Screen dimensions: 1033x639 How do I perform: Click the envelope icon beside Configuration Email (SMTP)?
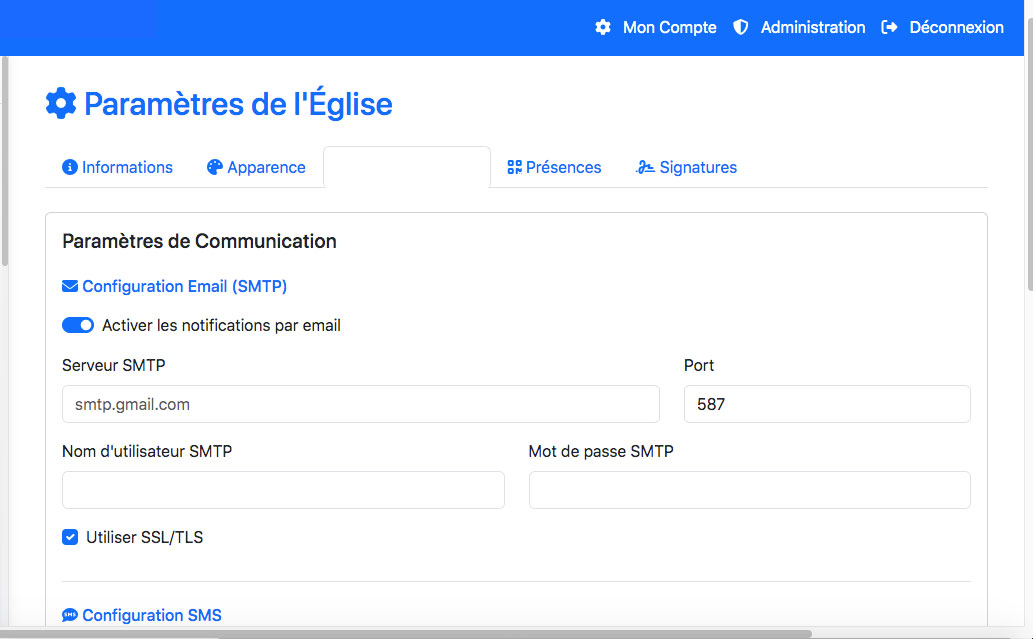[70, 287]
